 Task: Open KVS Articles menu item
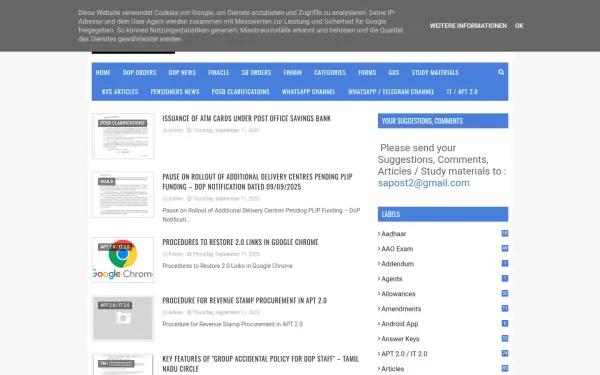[x=120, y=91]
